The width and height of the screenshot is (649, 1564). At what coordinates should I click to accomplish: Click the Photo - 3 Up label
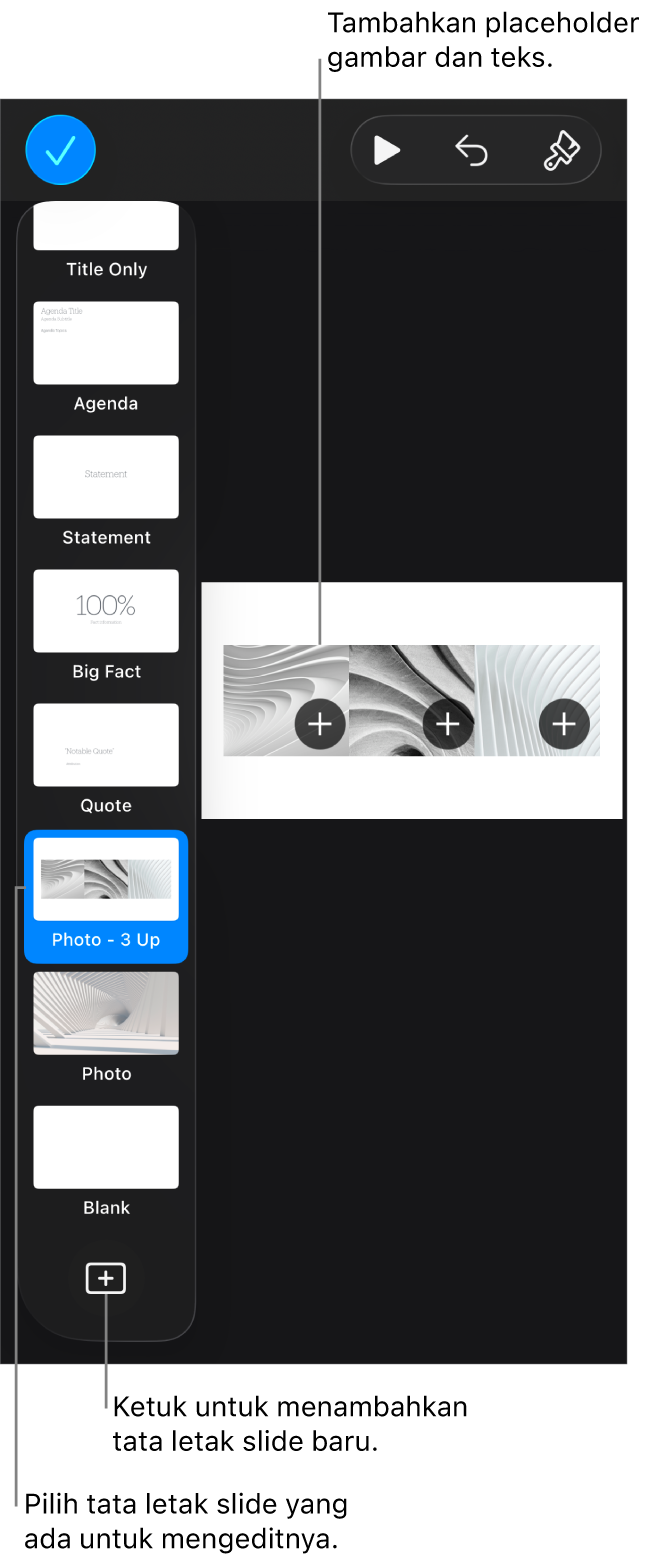[x=106, y=940]
